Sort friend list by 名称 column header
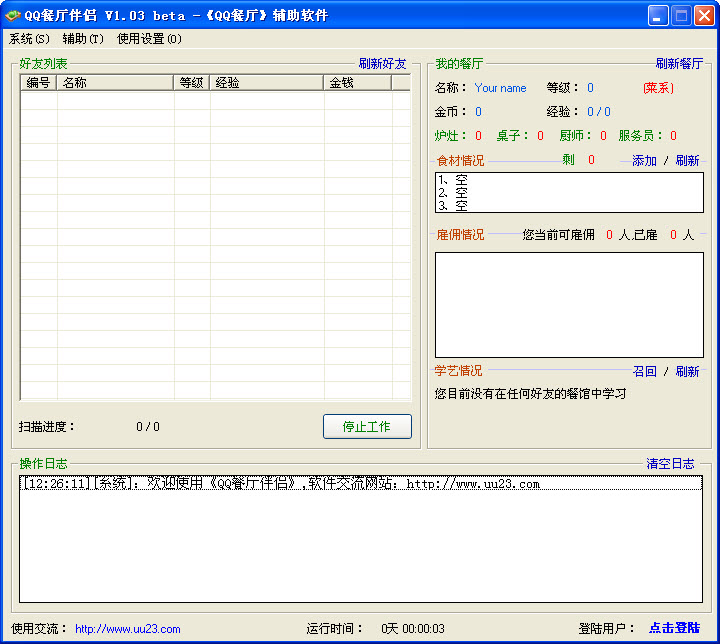The image size is (720, 644). [x=115, y=83]
